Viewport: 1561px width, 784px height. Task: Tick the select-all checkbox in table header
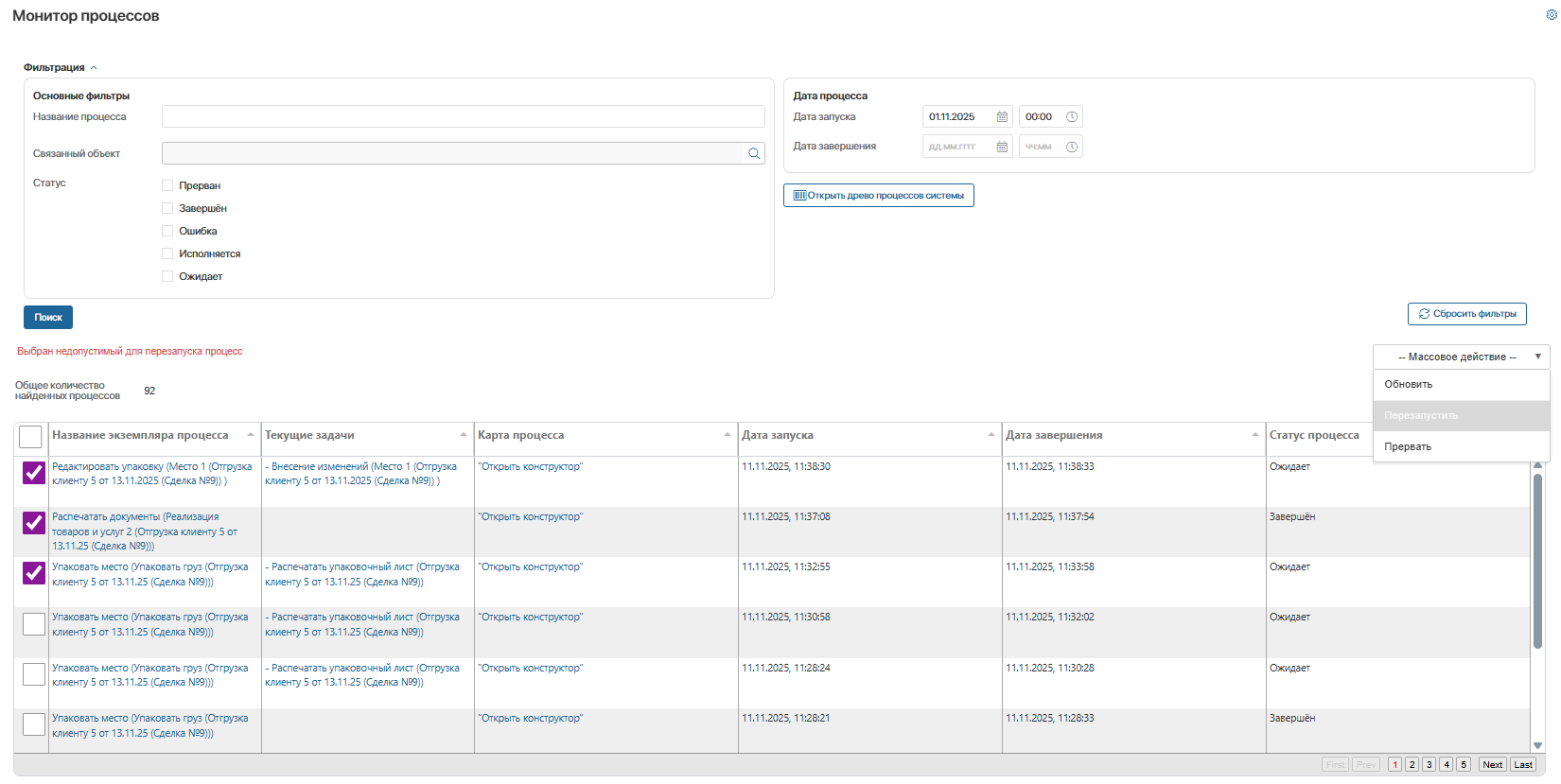(x=30, y=437)
